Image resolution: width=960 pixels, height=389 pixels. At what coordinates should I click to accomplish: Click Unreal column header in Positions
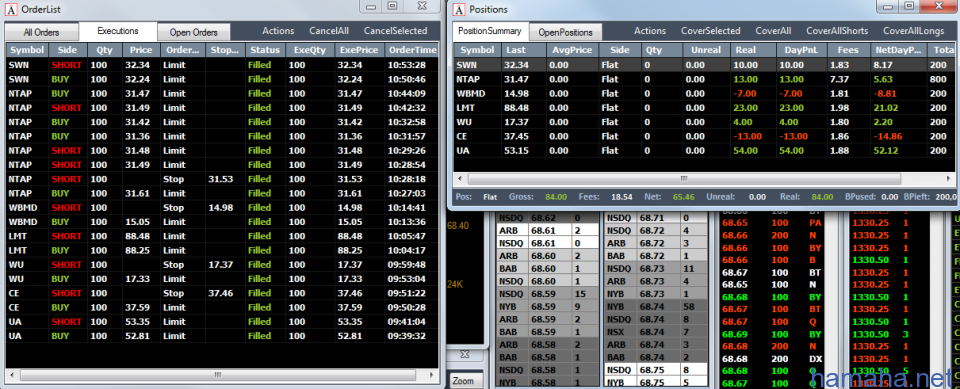tap(707, 50)
